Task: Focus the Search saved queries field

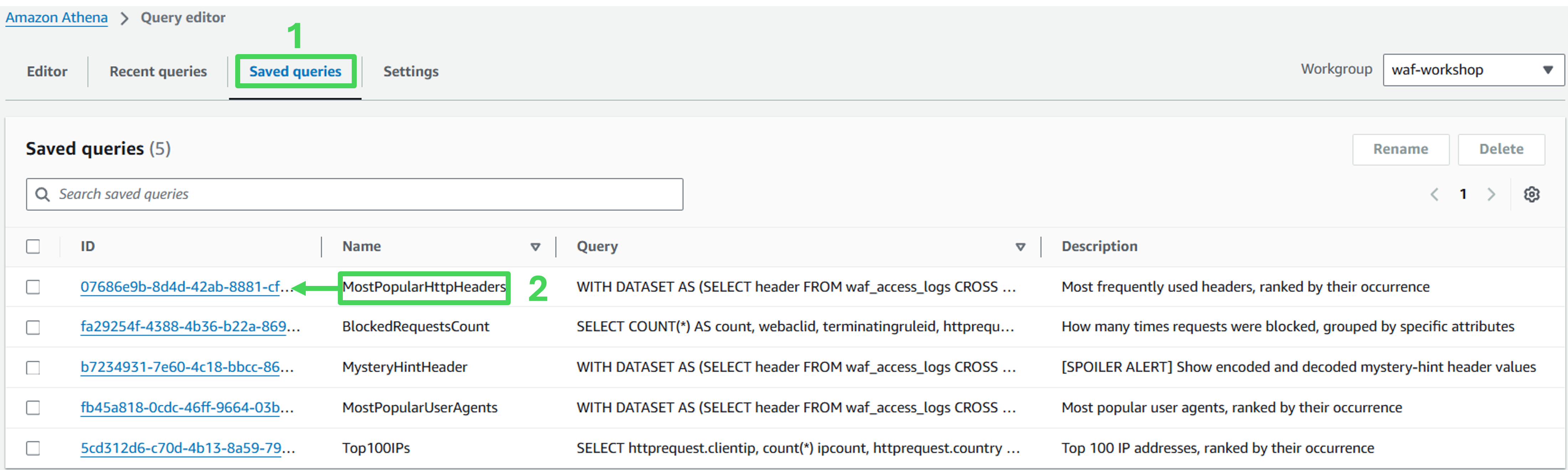Action: pos(365,194)
